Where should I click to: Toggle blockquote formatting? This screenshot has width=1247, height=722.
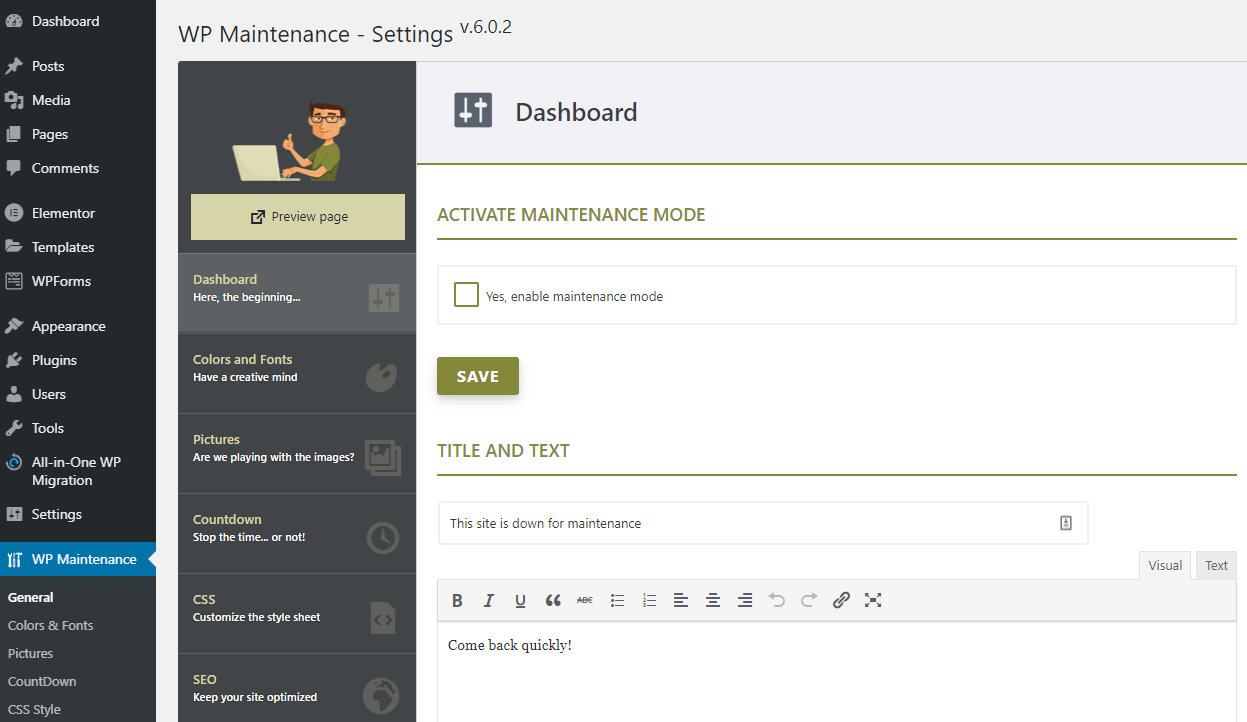click(553, 600)
